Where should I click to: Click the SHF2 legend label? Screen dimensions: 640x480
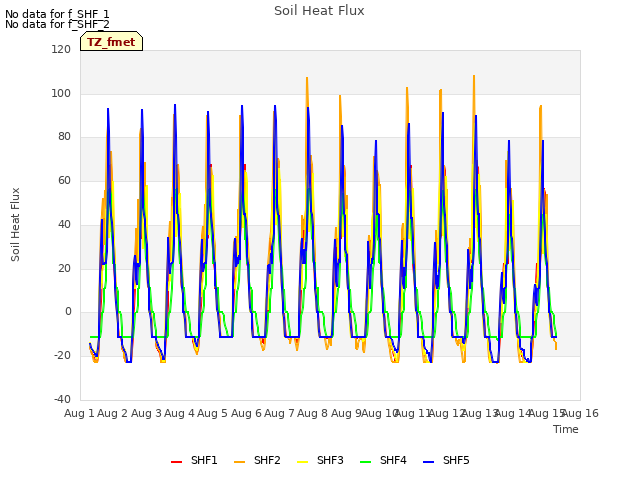267,460
